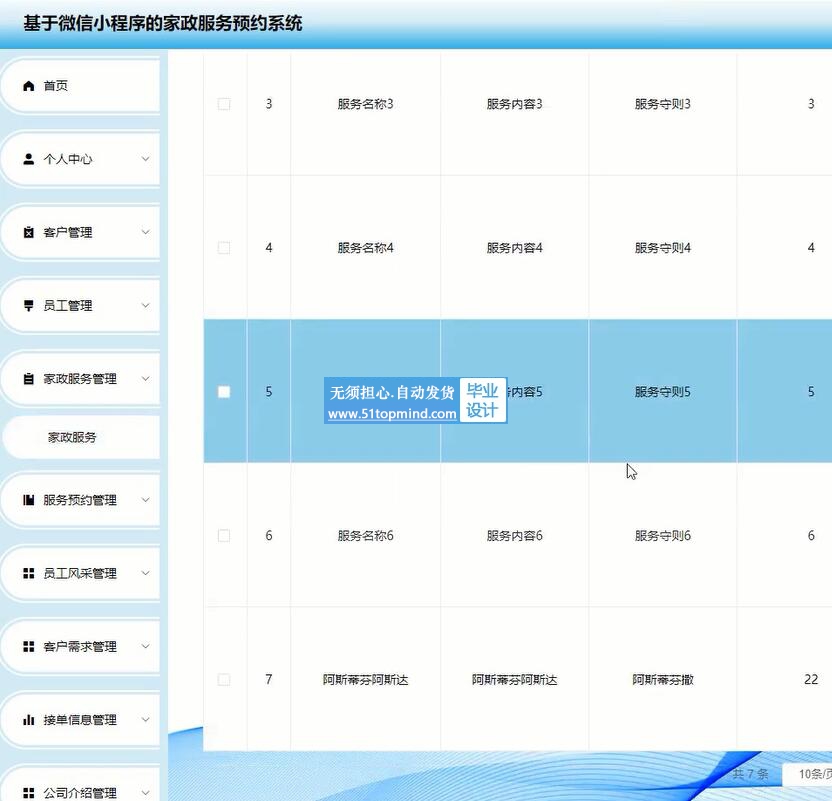Click the bar chart icon for 接单信息管理
Image resolution: width=832 pixels, height=801 pixels.
(29, 720)
